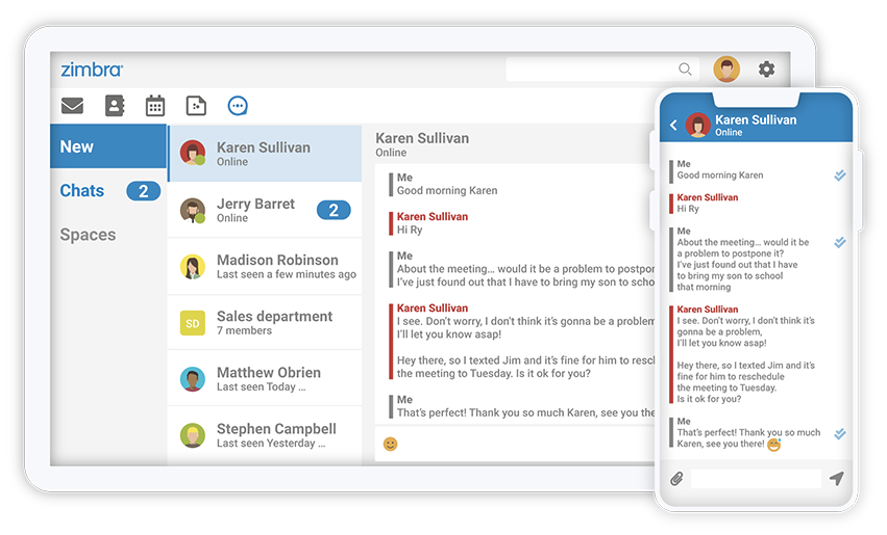Open the Calendar icon in toolbar
This screenshot has height=535, width=887.
tap(155, 105)
